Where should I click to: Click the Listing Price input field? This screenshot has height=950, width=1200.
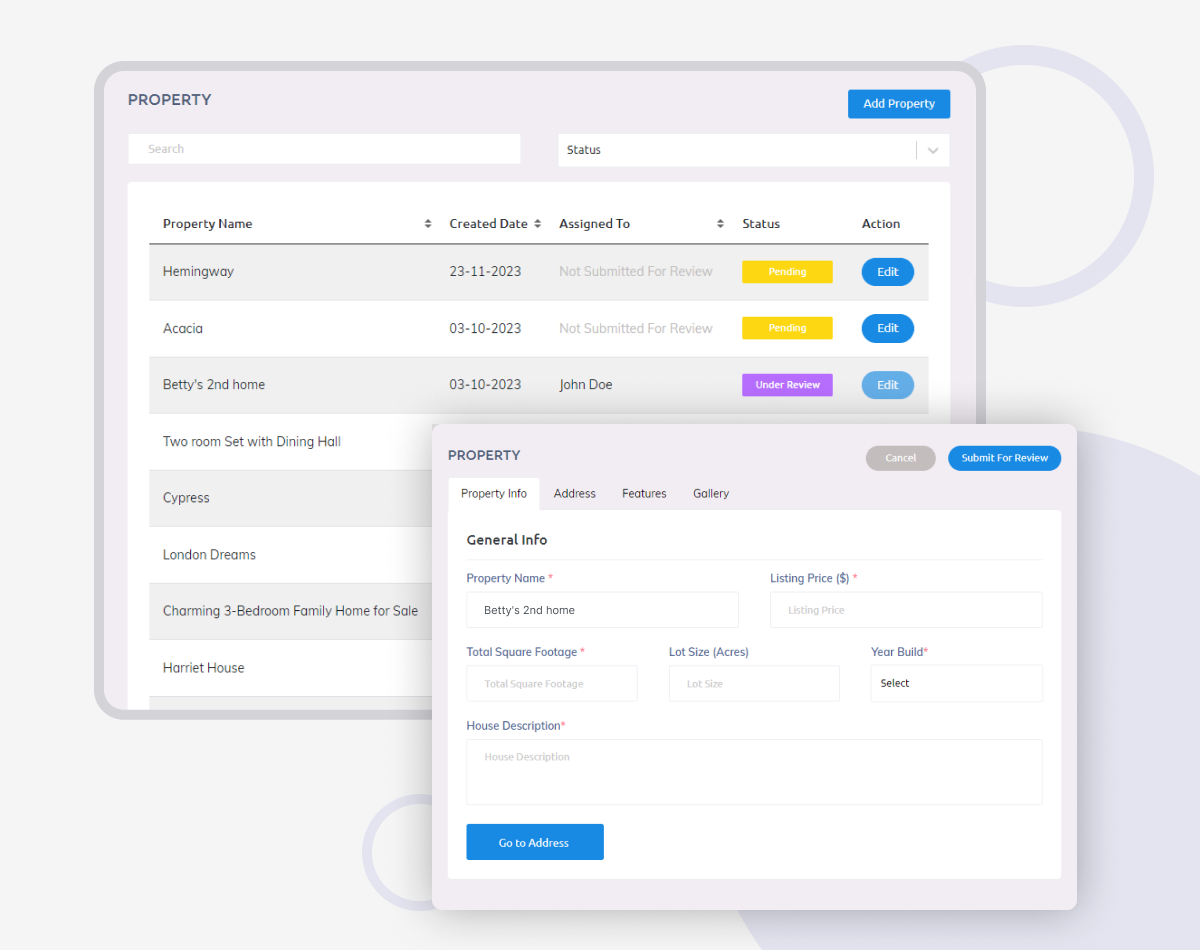tap(906, 610)
